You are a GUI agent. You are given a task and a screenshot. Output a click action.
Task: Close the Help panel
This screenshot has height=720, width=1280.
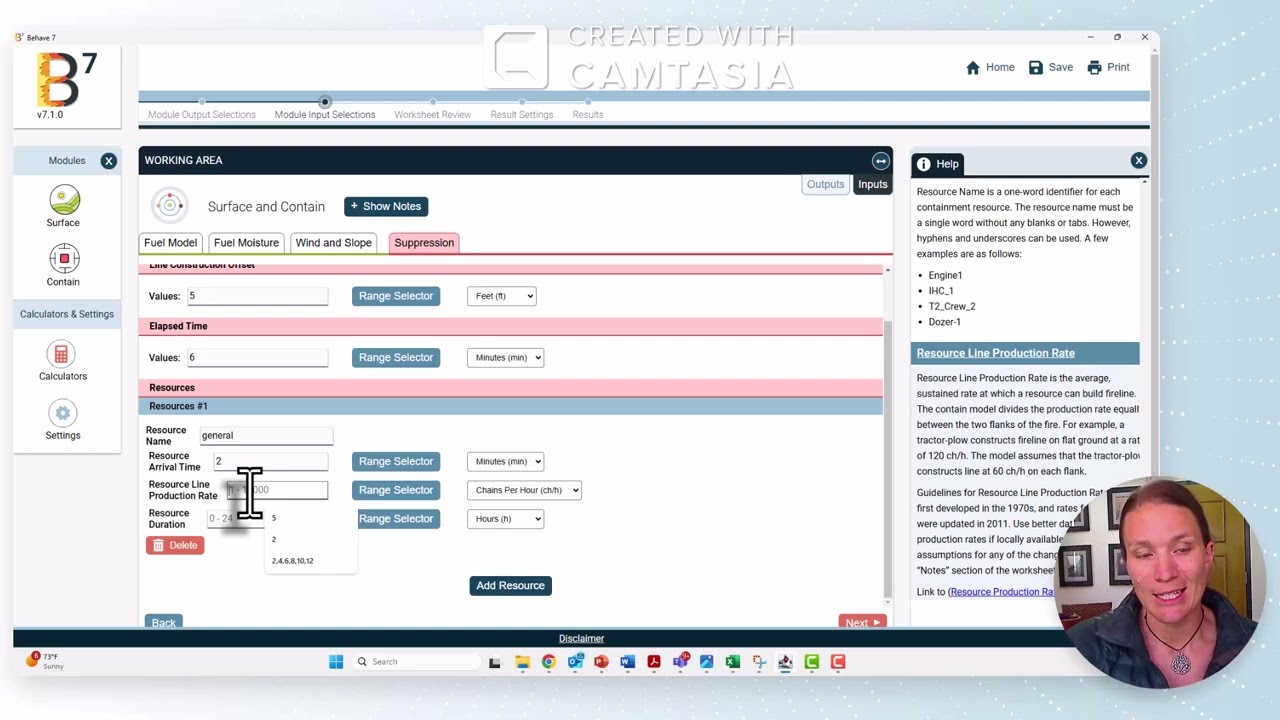[1138, 160]
